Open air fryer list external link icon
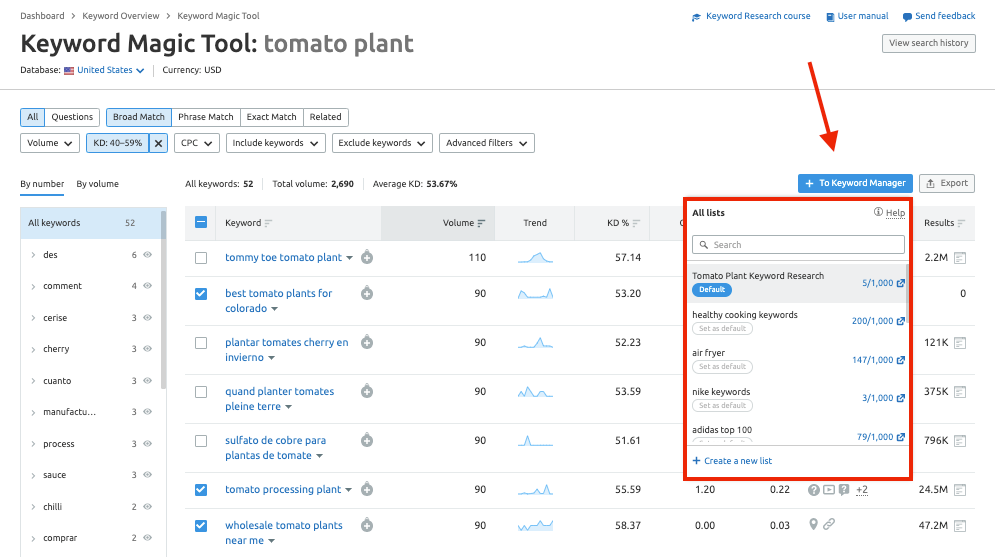The image size is (995, 557). tap(900, 360)
